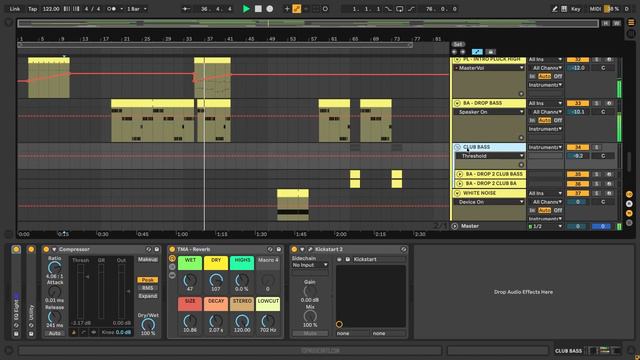Enable Draw Mode pencil icon
The image size is (640, 360).
click(555, 9)
